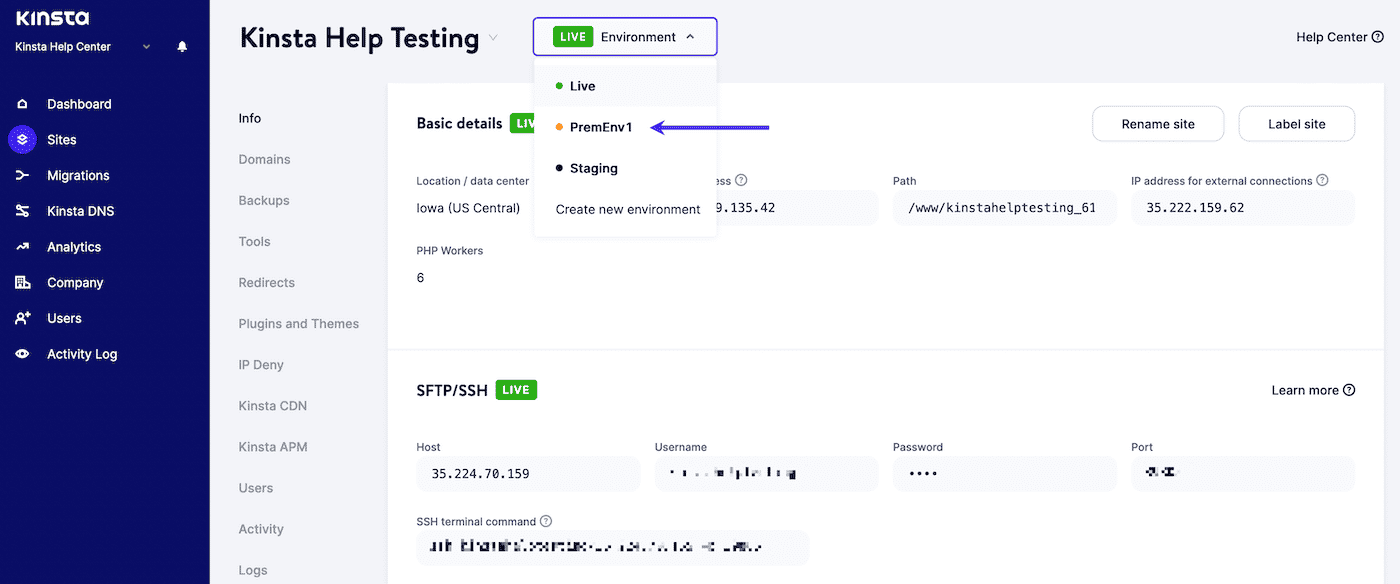Open the Dashboard from the sidebar
This screenshot has height=584, width=1400.
coord(79,103)
